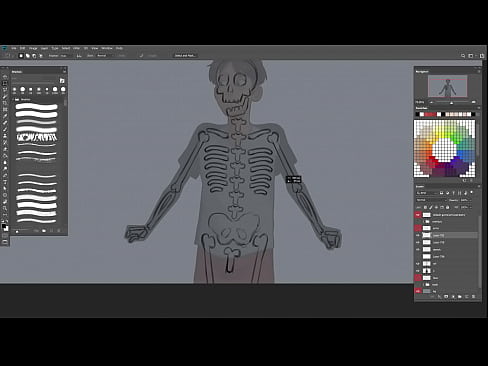Open the layer blend mode dropdown
Image resolution: width=488 pixels, height=366 pixels.
(x=431, y=200)
